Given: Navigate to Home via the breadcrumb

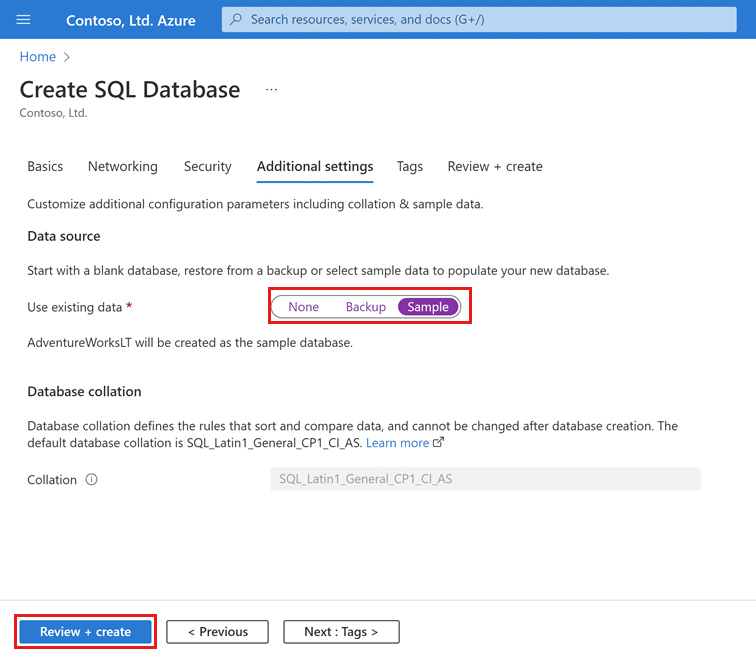Looking at the screenshot, I should [37, 57].
